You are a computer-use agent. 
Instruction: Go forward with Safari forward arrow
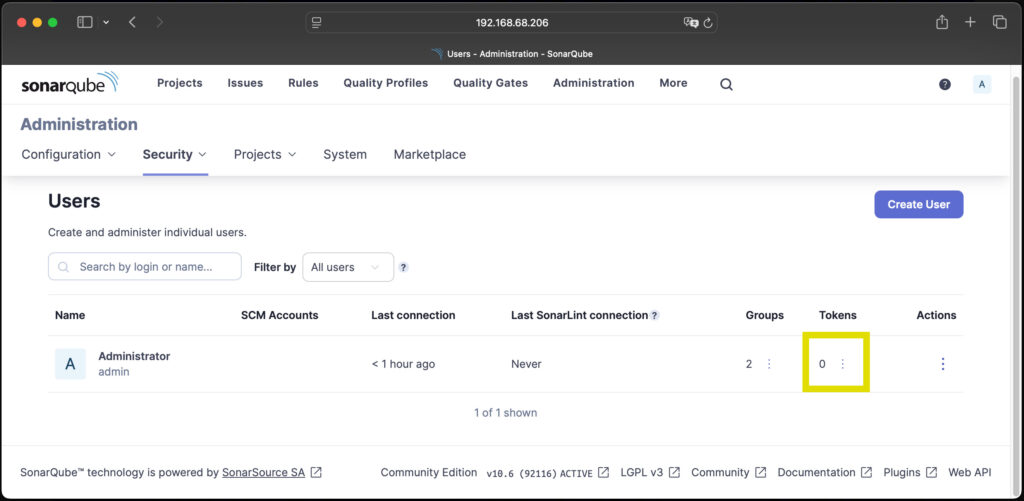(x=160, y=22)
